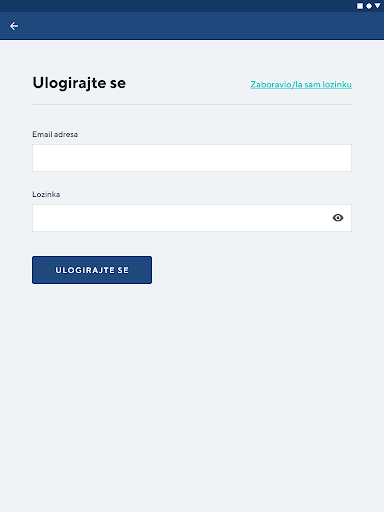Click the word lozinku in the forgot link

click(x=337, y=85)
